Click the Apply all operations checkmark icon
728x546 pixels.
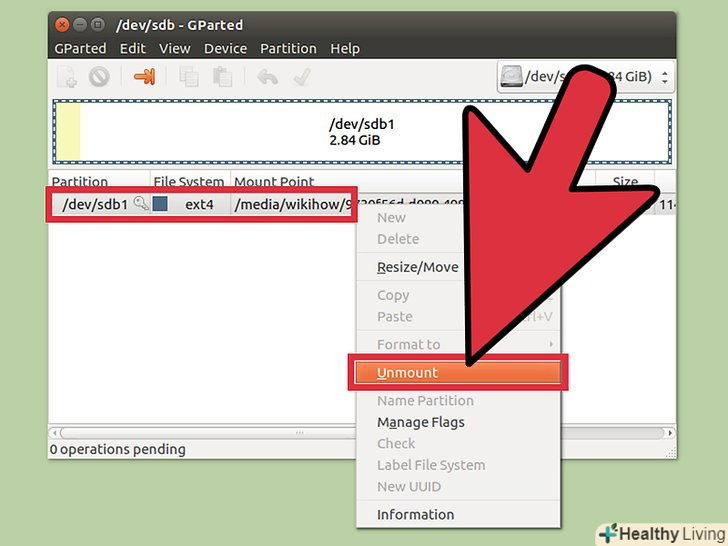pyautogui.click(x=302, y=77)
